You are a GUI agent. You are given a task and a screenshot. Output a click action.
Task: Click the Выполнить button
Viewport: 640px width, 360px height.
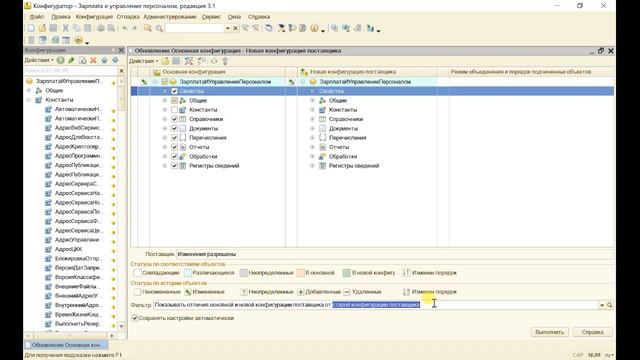[549, 332]
